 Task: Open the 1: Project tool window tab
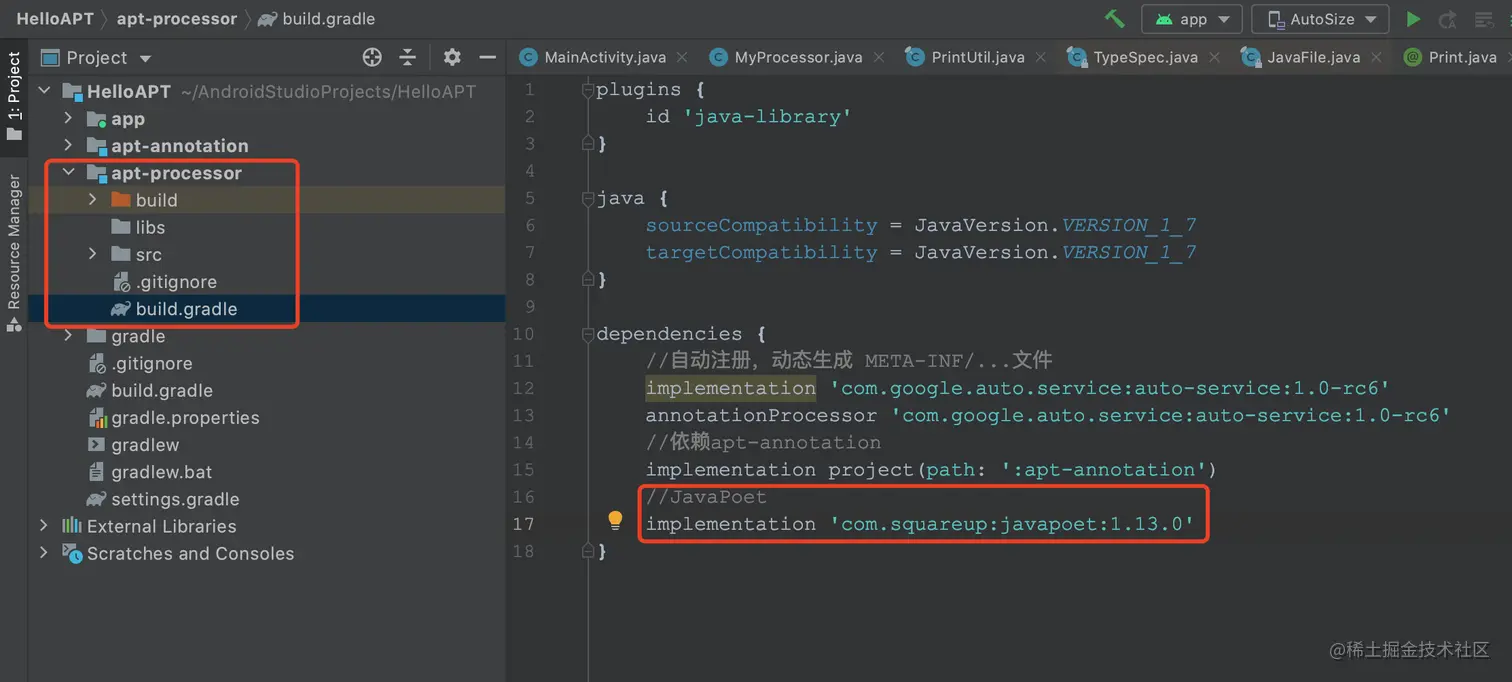[14, 96]
